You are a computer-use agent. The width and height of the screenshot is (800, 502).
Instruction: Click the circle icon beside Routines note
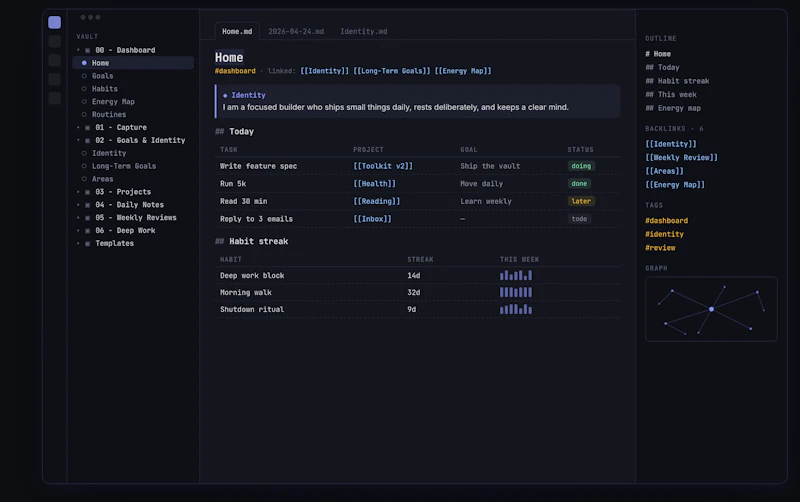[84, 115]
